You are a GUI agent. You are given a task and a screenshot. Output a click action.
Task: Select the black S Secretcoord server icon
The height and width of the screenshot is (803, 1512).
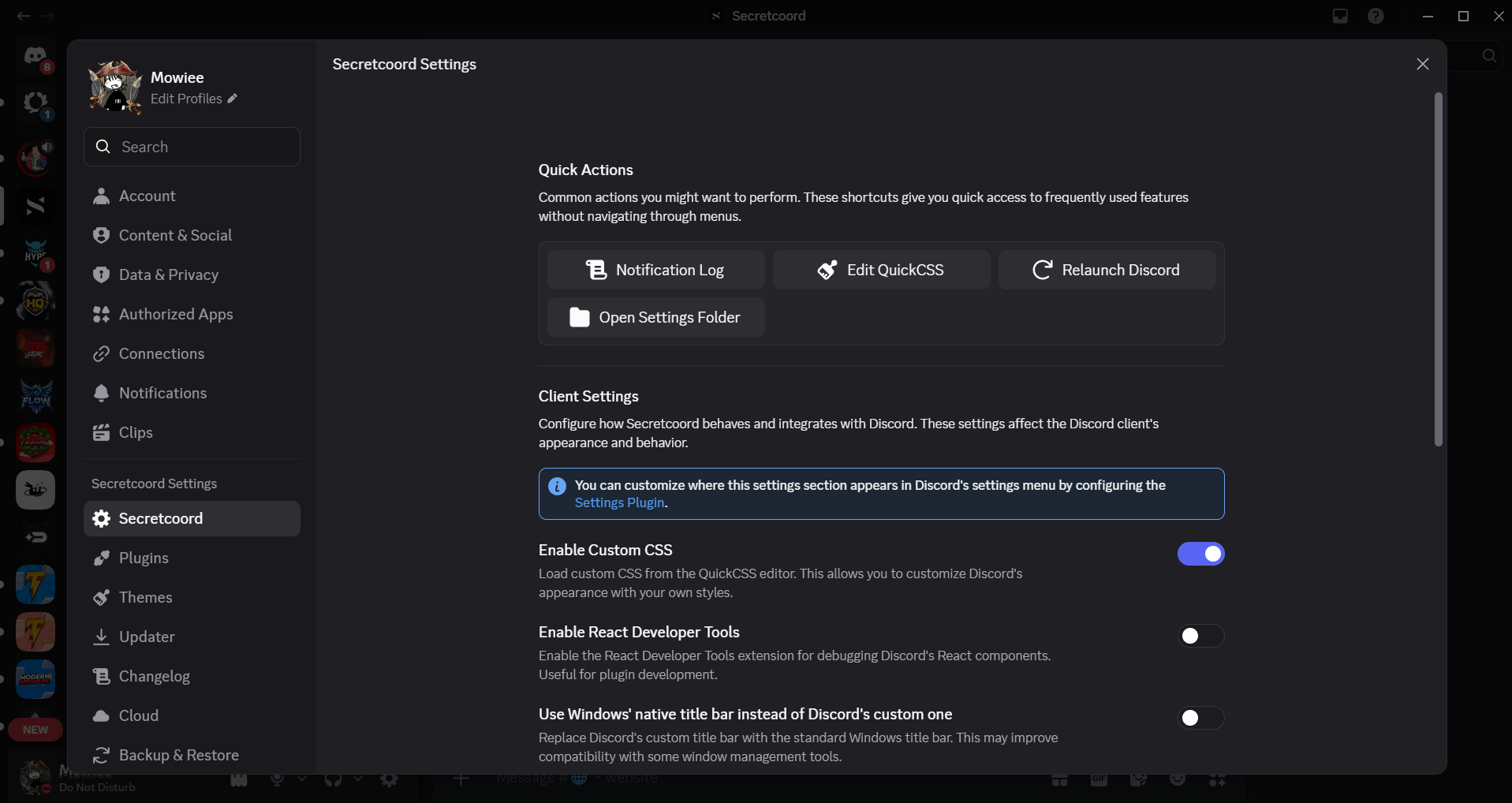pyautogui.click(x=35, y=206)
